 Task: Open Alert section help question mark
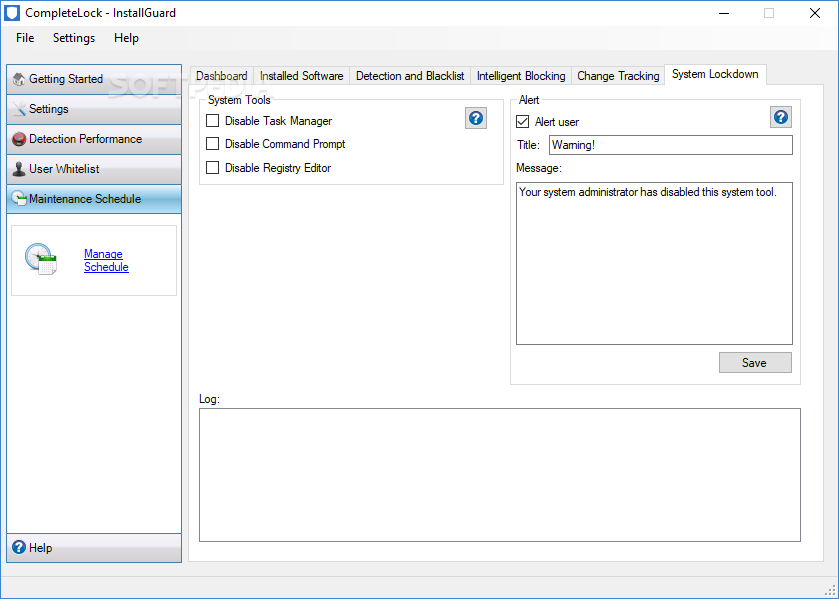point(781,117)
